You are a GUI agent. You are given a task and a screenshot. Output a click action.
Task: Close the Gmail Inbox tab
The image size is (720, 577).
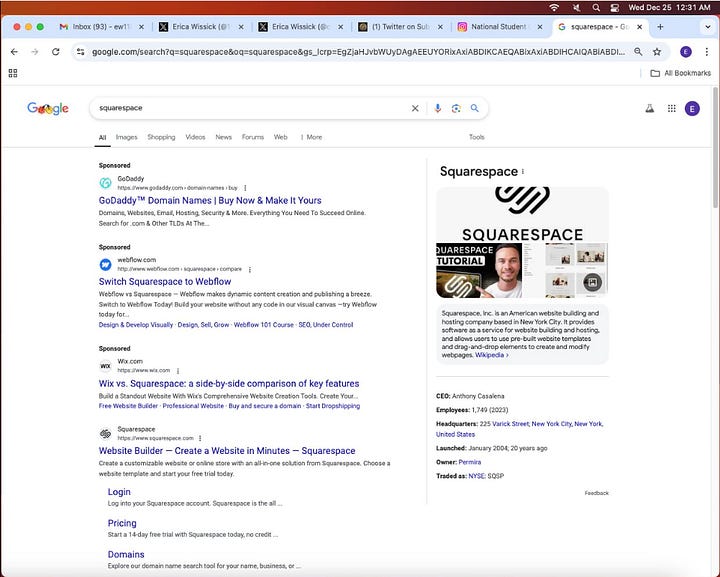tap(141, 27)
